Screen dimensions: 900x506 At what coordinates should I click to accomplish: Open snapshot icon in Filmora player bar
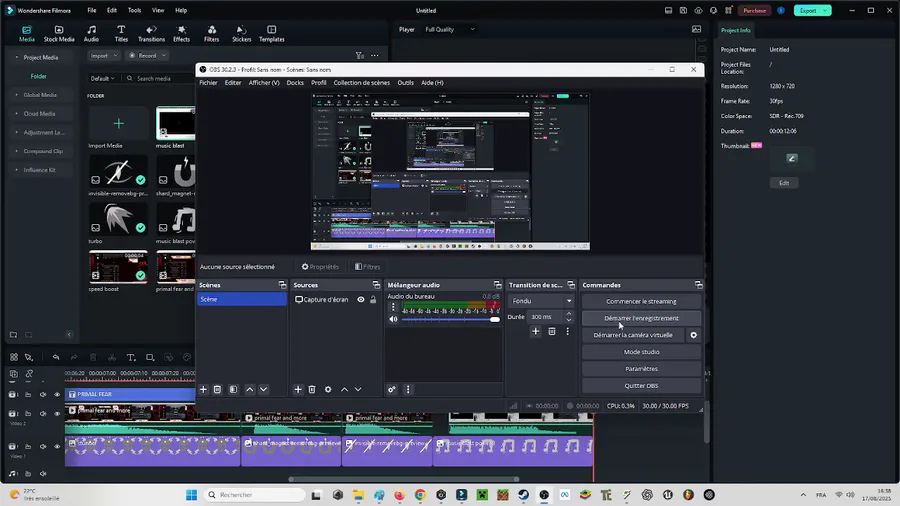coord(696,29)
